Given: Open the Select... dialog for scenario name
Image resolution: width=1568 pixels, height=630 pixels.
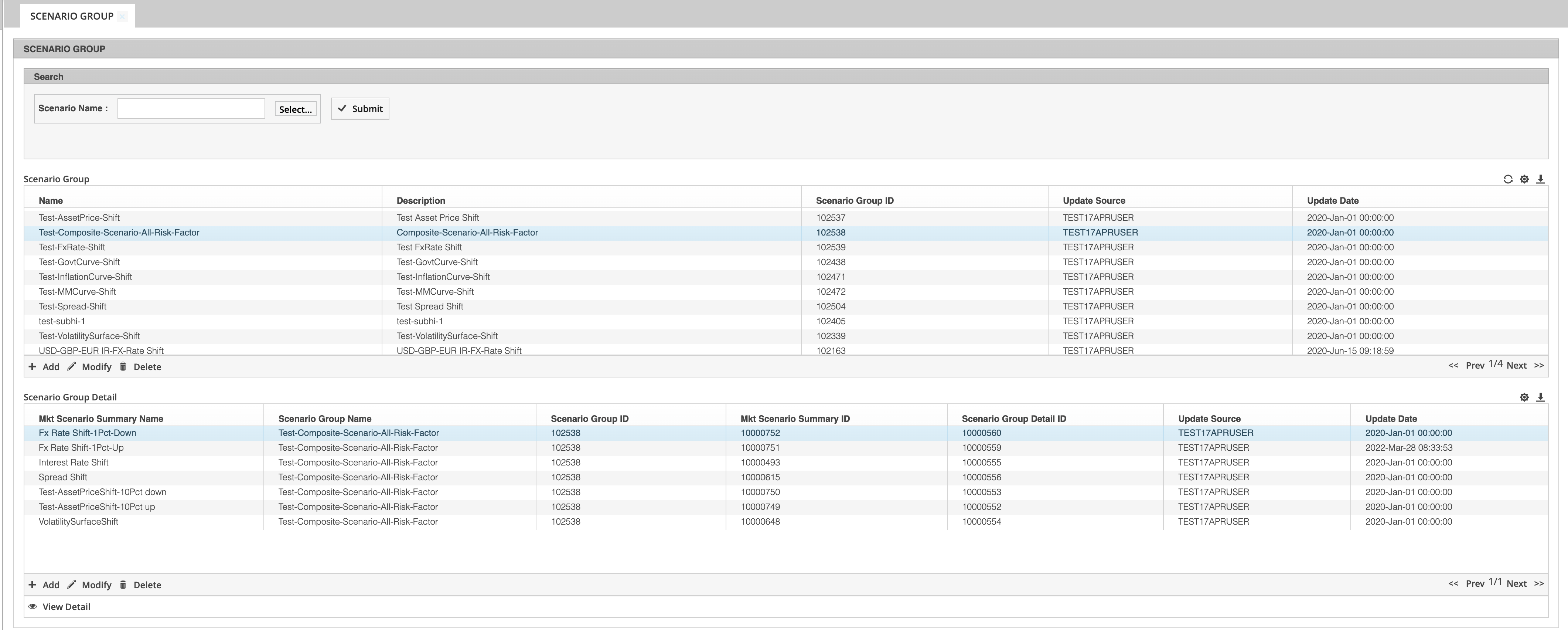Looking at the screenshot, I should tap(295, 109).
